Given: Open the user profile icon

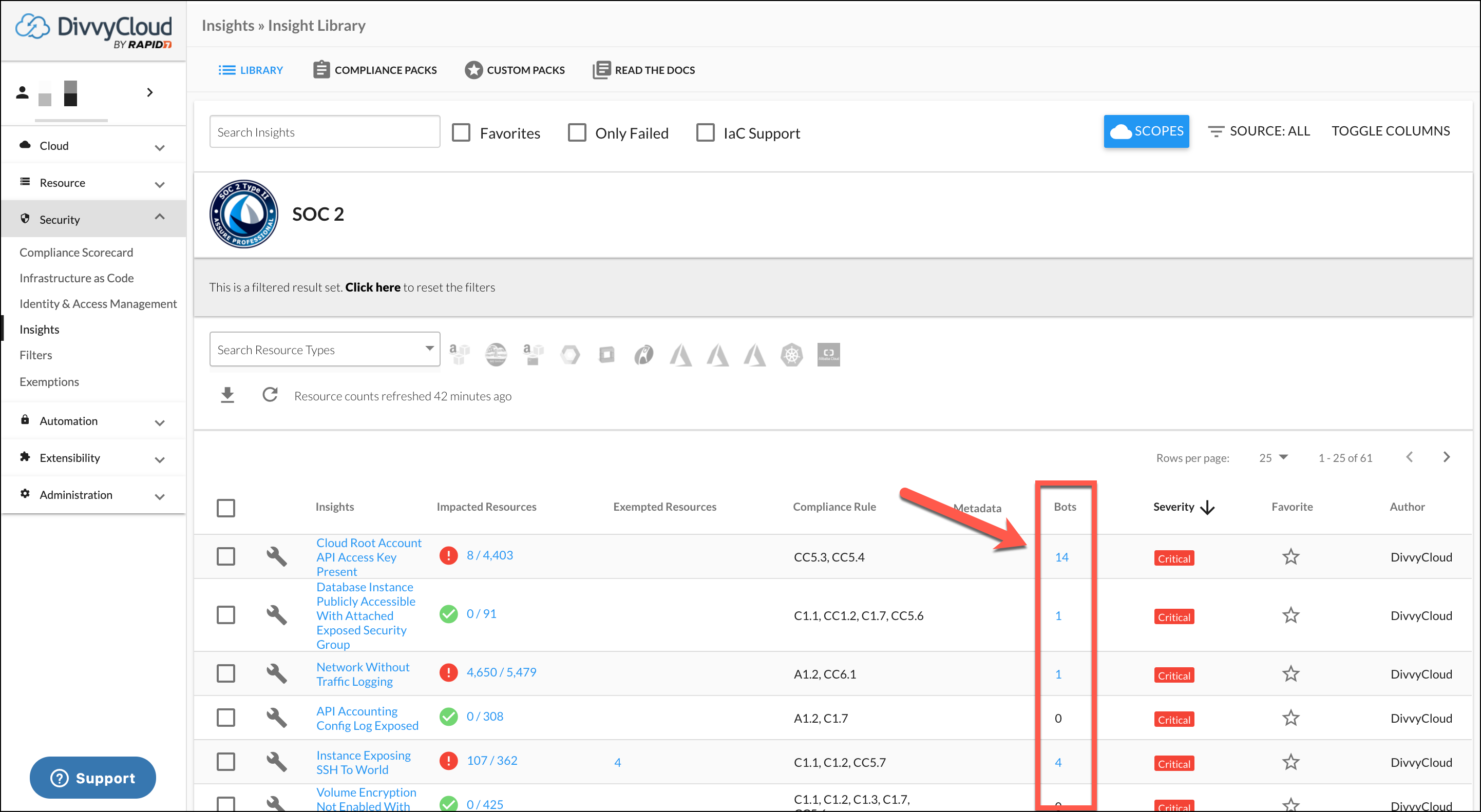Looking at the screenshot, I should (x=23, y=92).
